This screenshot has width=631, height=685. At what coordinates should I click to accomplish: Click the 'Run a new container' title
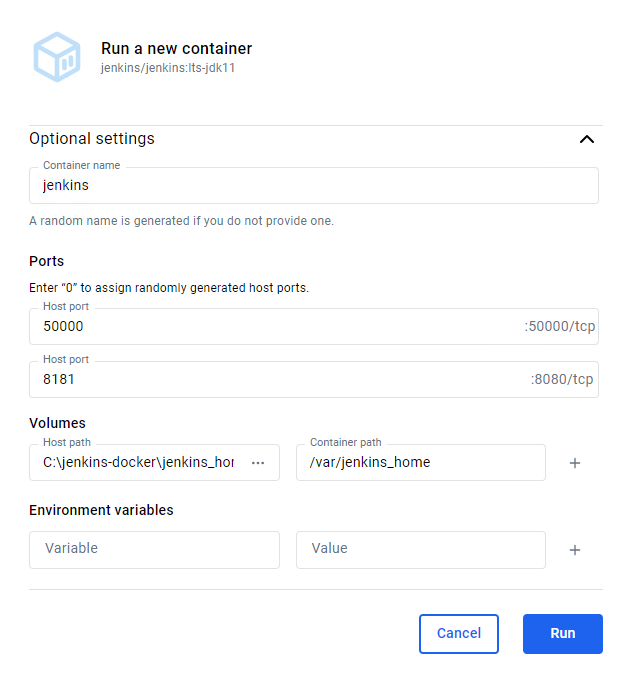177,48
